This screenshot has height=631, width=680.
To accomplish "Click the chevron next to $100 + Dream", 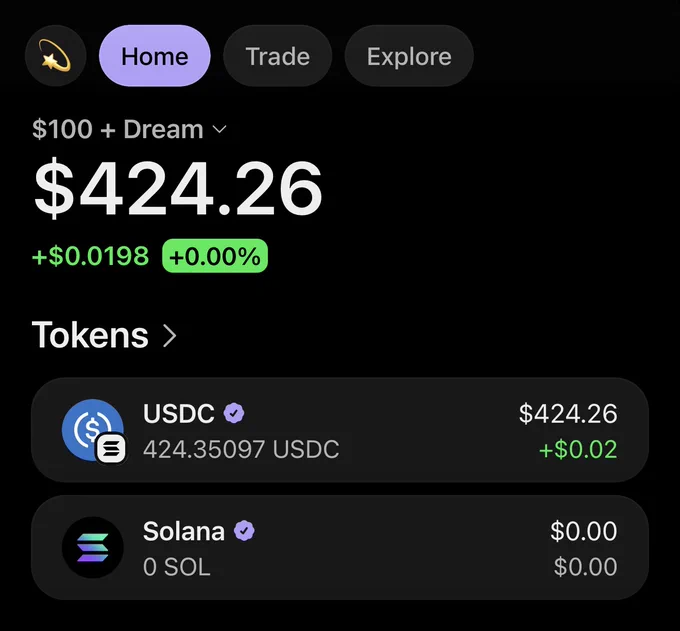I will [219, 129].
